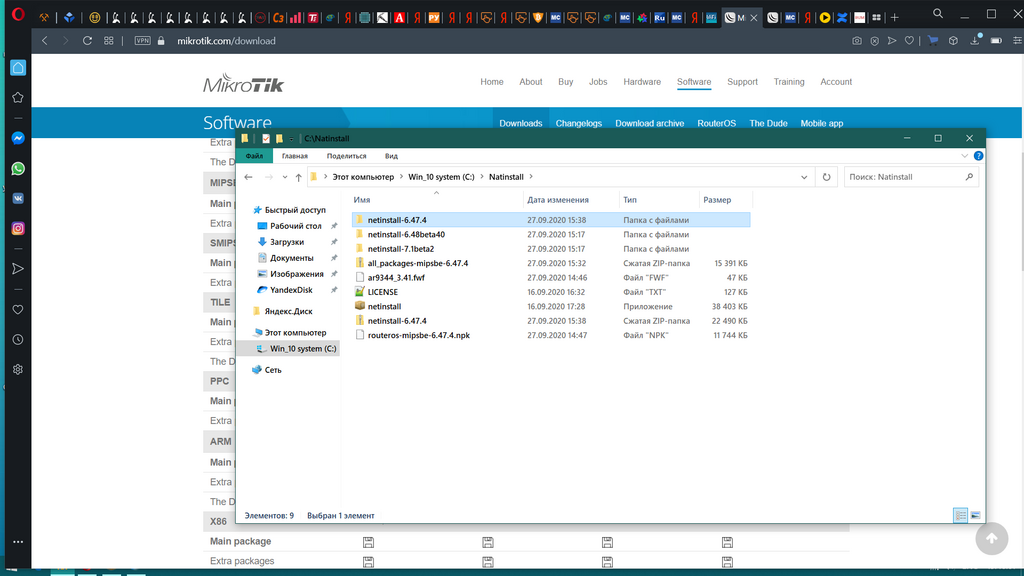Reload the mikrotik.com page
Screen dimensions: 1024x576
click(87, 40)
